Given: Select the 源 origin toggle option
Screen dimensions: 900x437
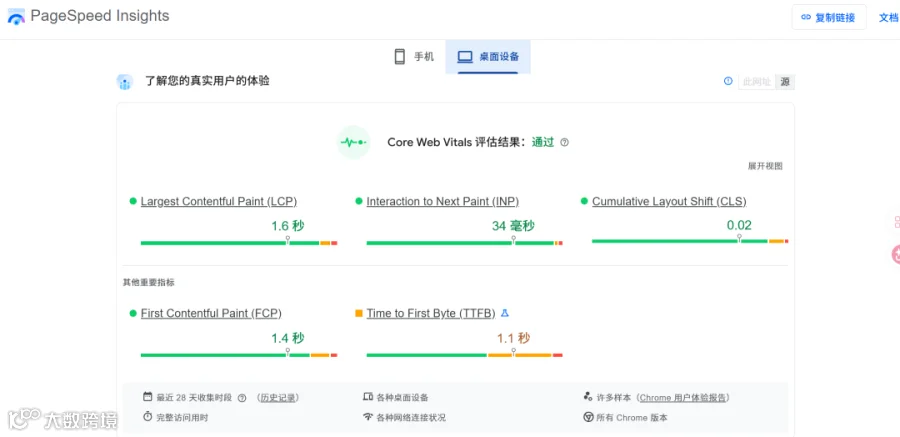Looking at the screenshot, I should 785,82.
